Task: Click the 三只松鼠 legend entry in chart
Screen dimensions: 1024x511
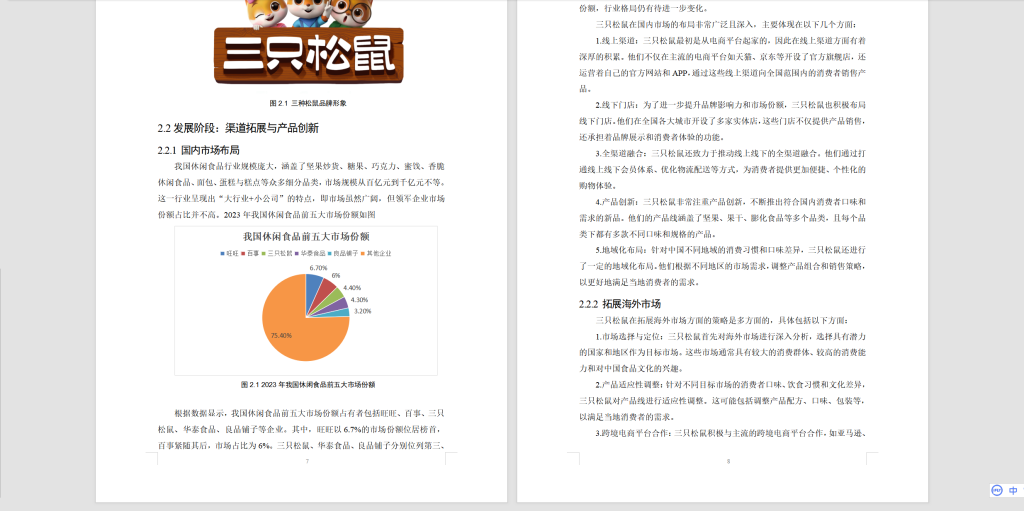Action: tap(277, 253)
